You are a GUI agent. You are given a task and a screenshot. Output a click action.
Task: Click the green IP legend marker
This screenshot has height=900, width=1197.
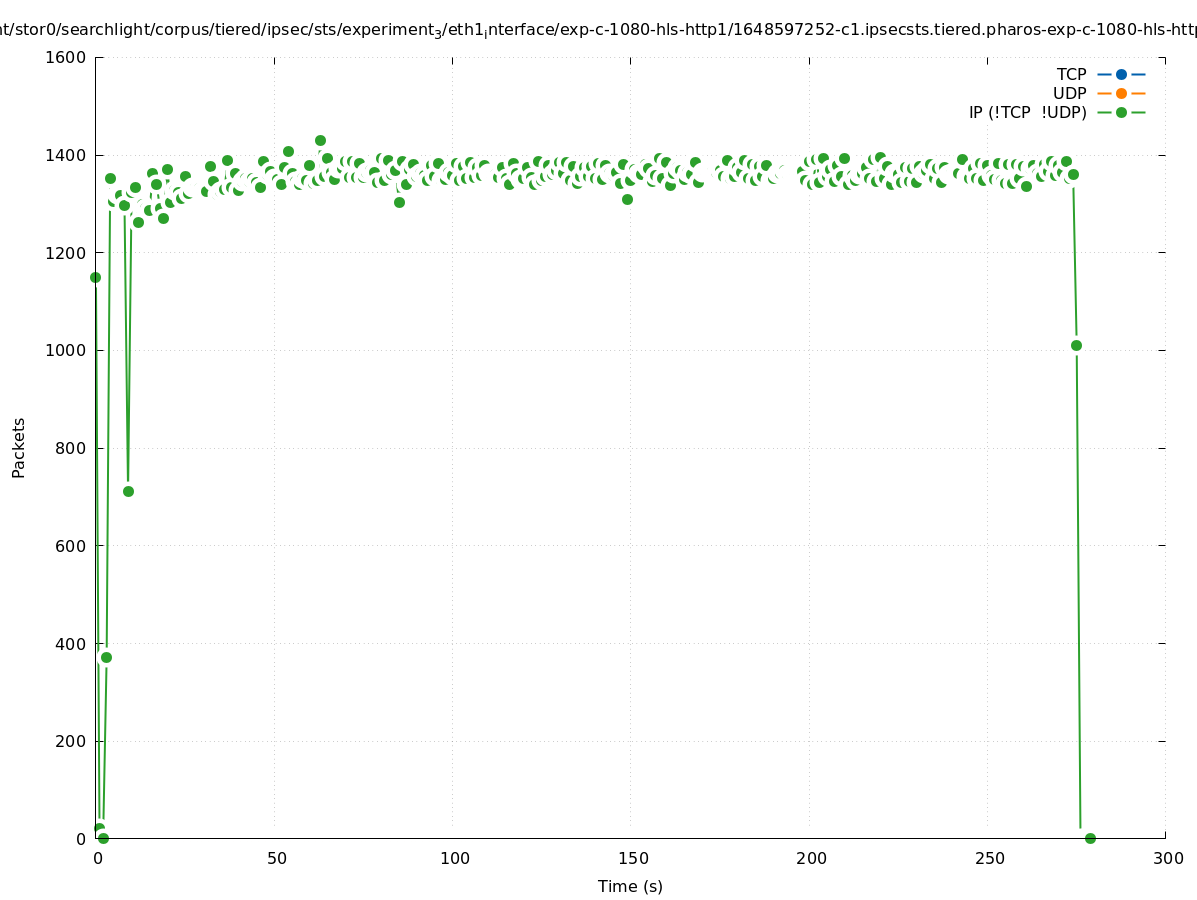[1121, 112]
